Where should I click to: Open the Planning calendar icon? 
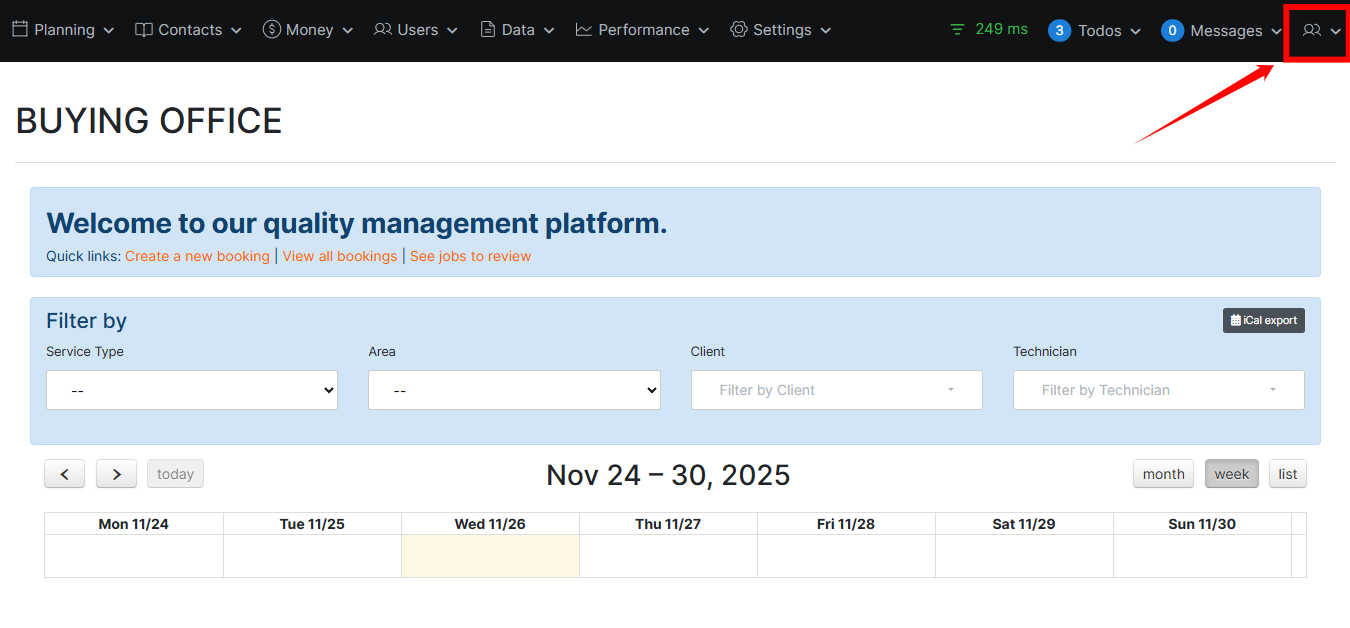click(x=20, y=29)
